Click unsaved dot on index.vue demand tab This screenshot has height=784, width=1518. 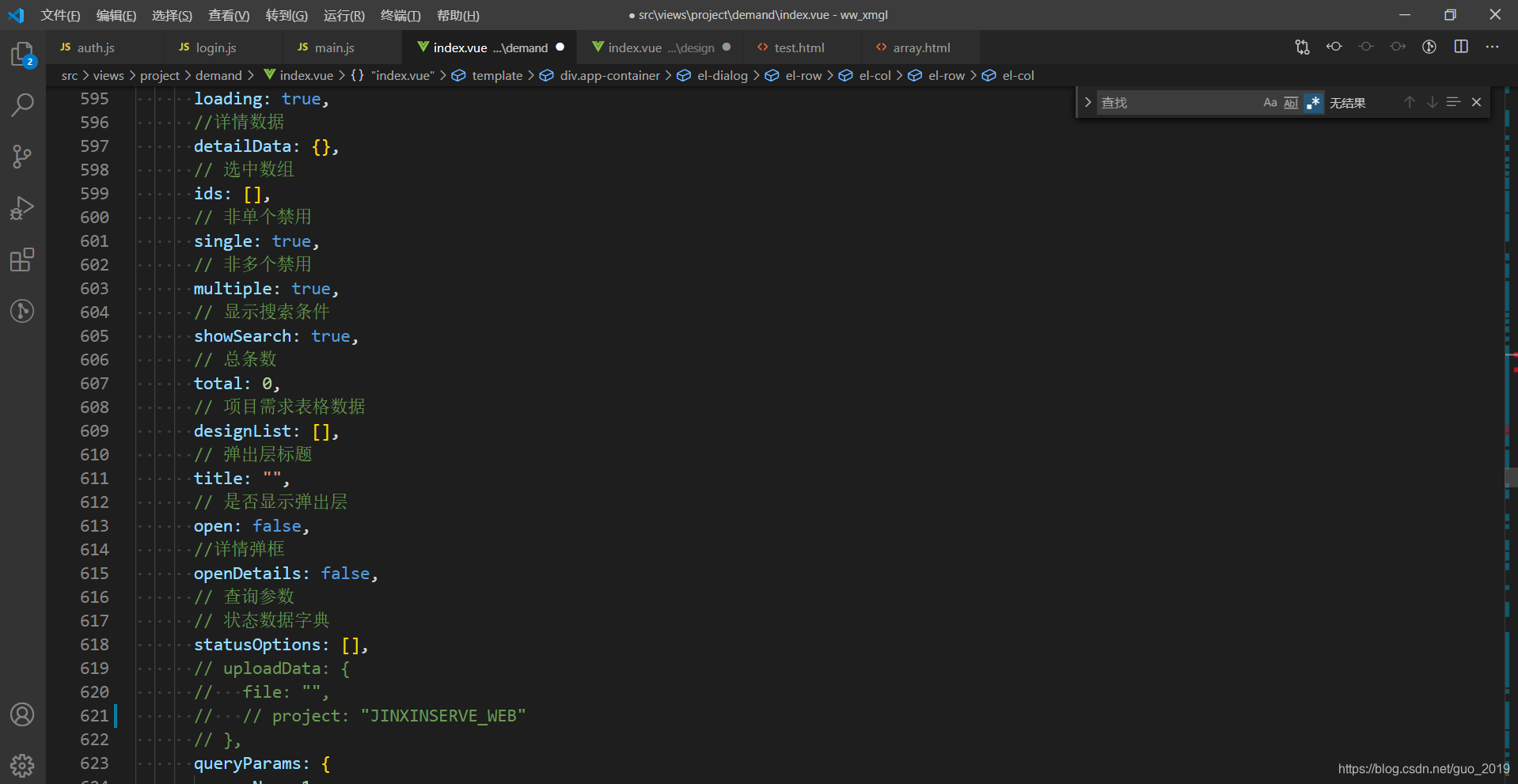tap(560, 47)
